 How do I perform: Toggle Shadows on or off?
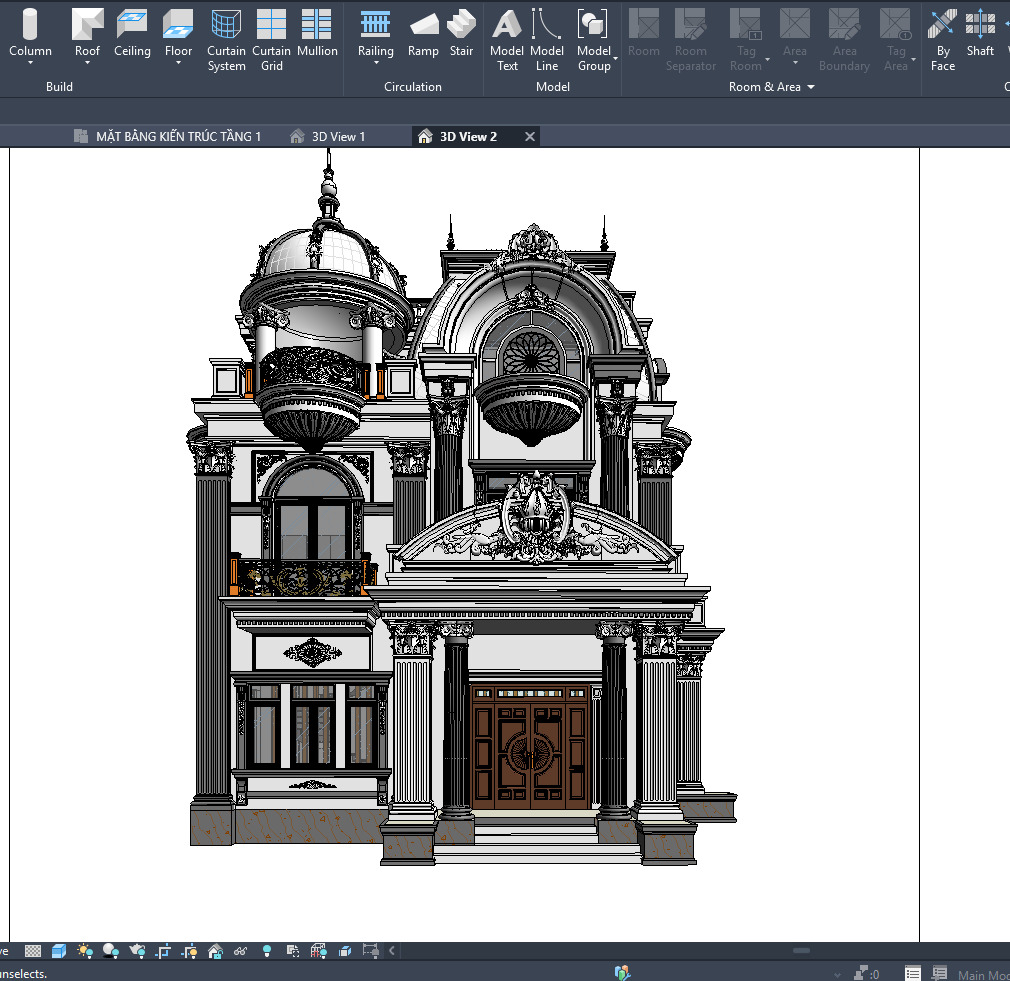111,951
